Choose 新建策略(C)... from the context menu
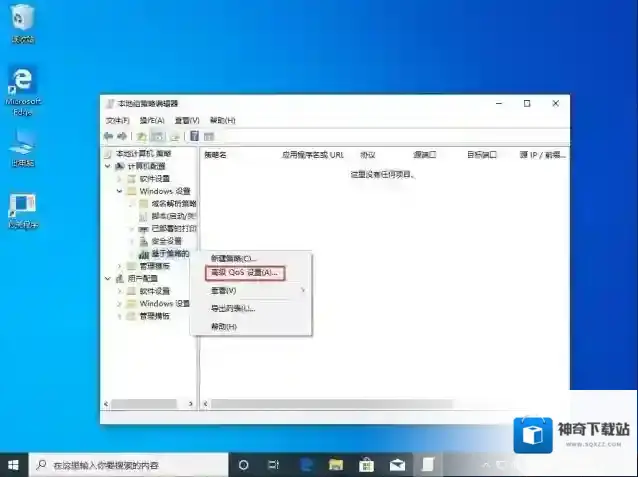This screenshot has height=477, width=638. point(233,258)
